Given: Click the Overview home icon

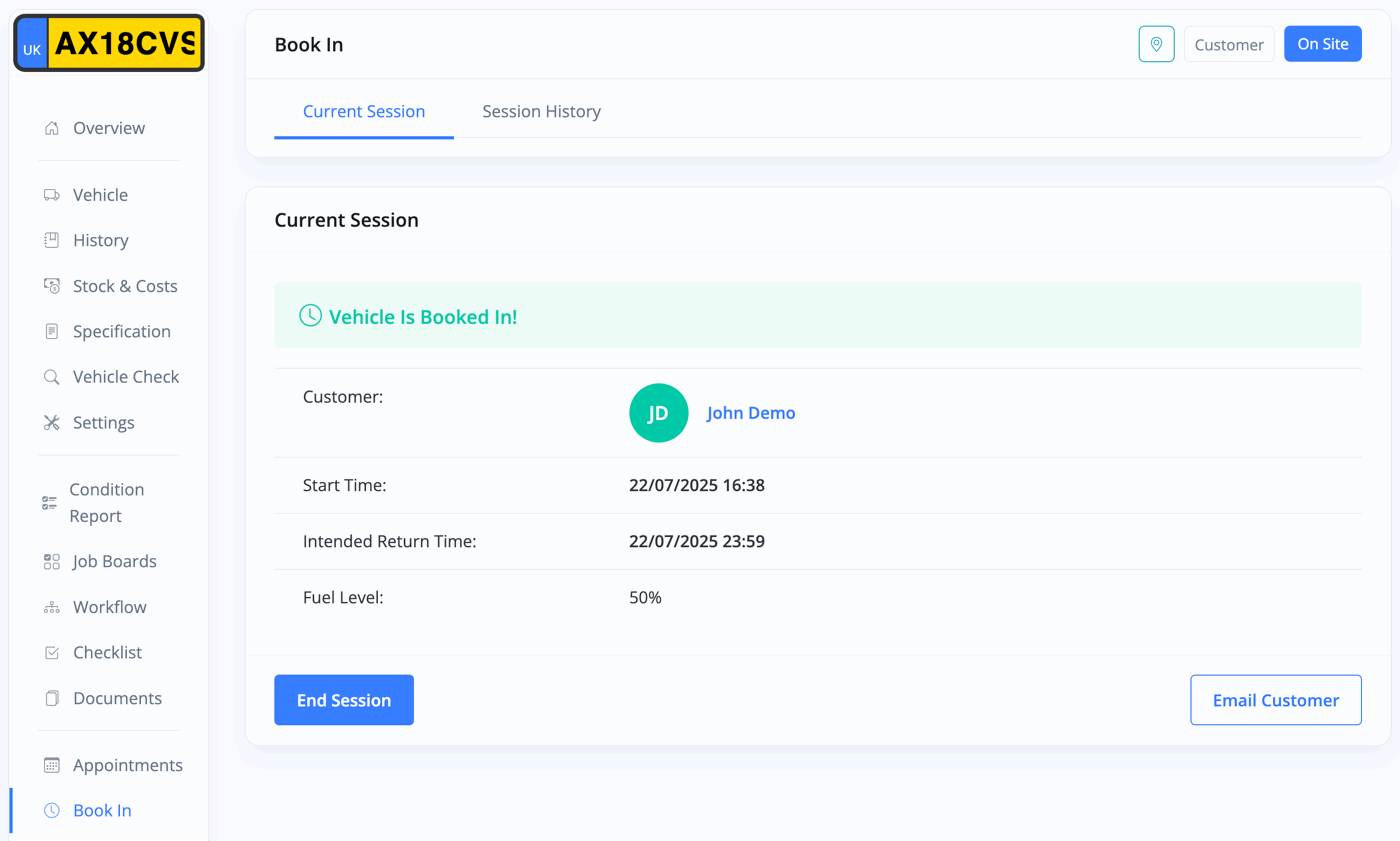Looking at the screenshot, I should pos(52,128).
